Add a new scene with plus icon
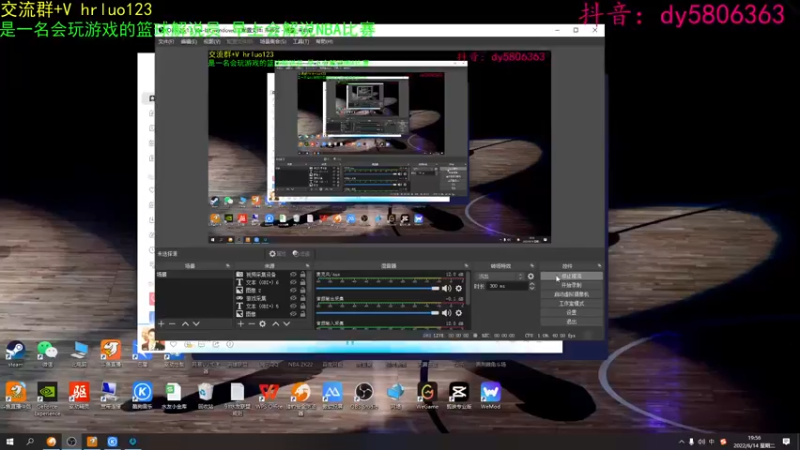Screen dimensions: 800x450 pyautogui.click(x=161, y=324)
